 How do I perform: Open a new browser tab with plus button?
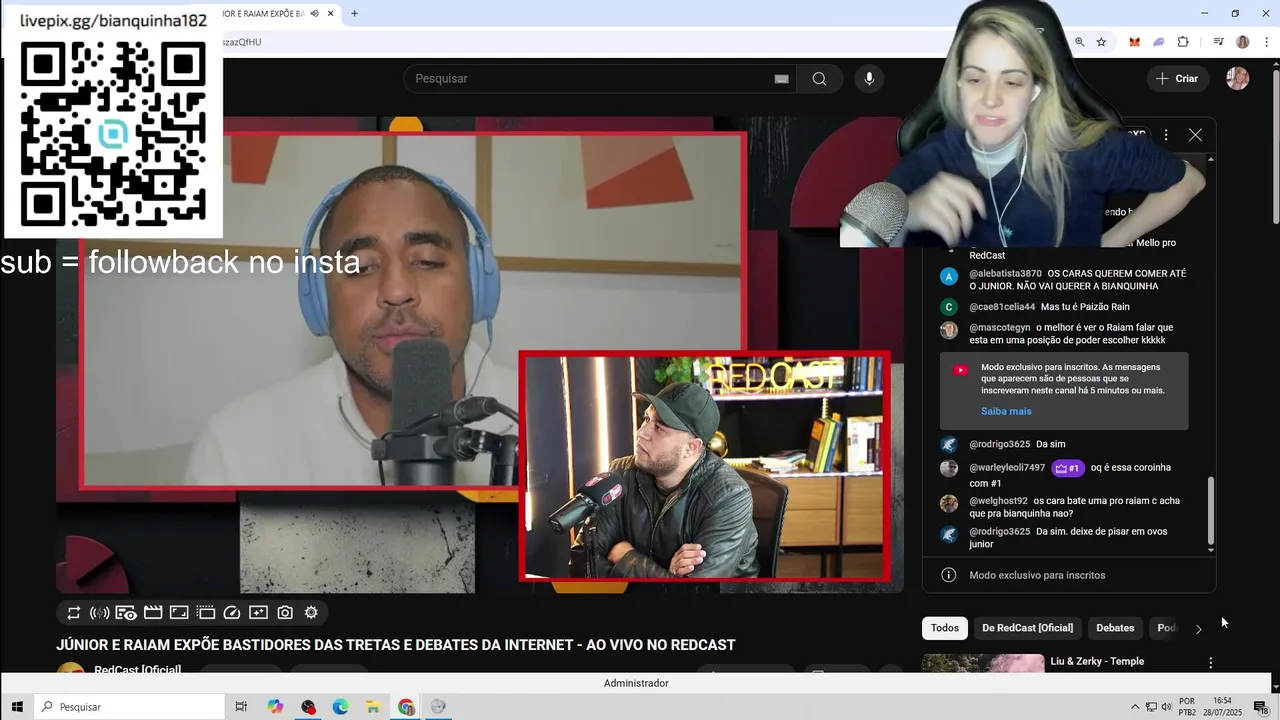pos(354,13)
